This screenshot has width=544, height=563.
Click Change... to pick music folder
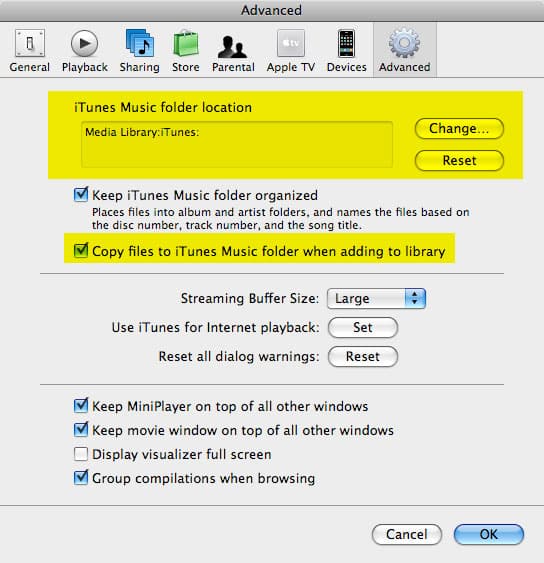[x=459, y=129]
